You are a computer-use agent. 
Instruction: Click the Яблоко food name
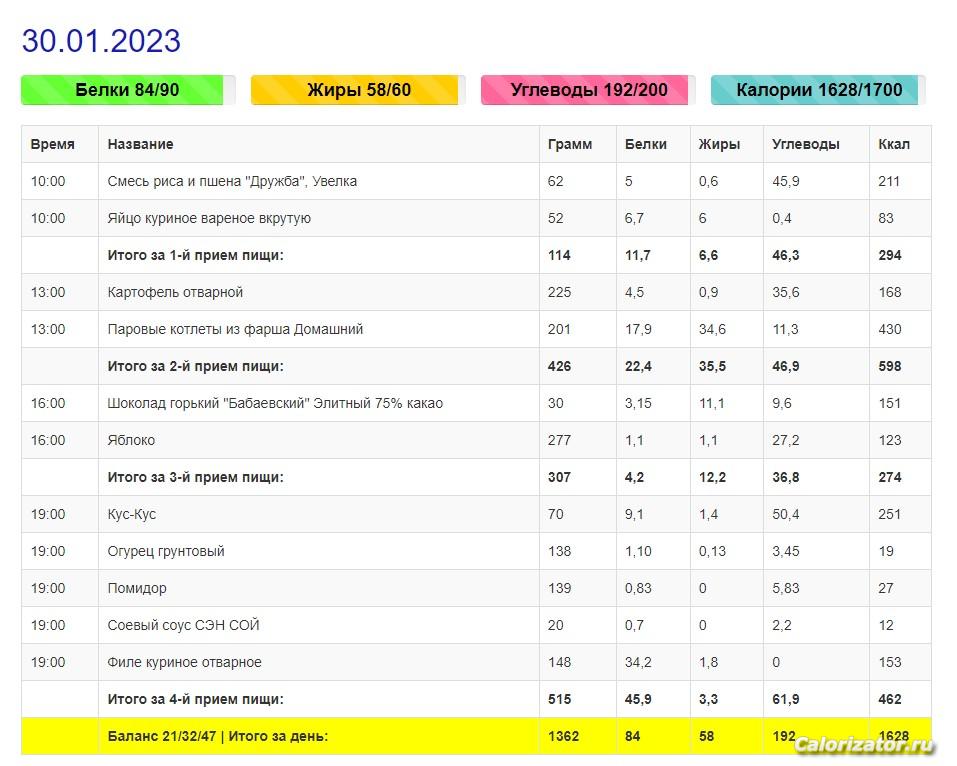click(131, 440)
